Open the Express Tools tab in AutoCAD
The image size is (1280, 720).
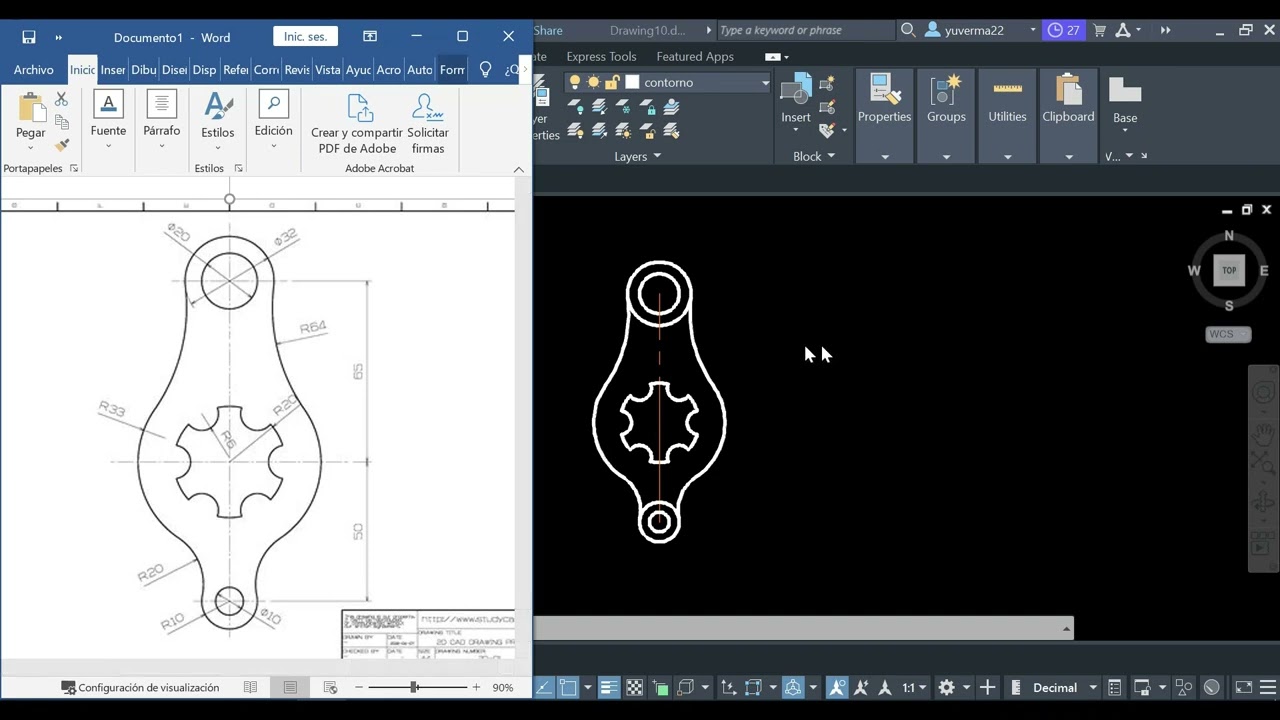click(601, 57)
